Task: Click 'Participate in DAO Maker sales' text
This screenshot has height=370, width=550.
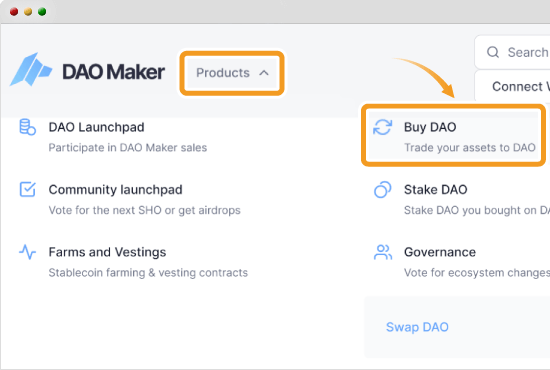Action: tap(128, 148)
